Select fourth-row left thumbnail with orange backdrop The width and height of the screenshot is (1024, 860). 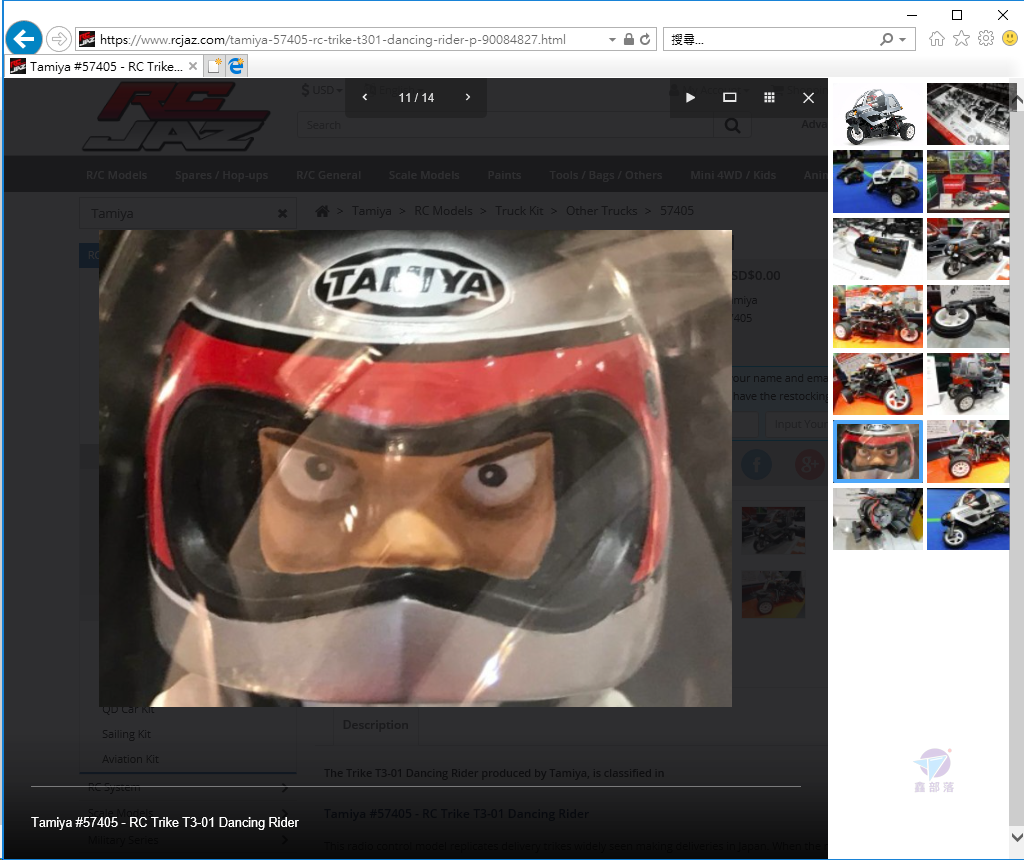[878, 317]
